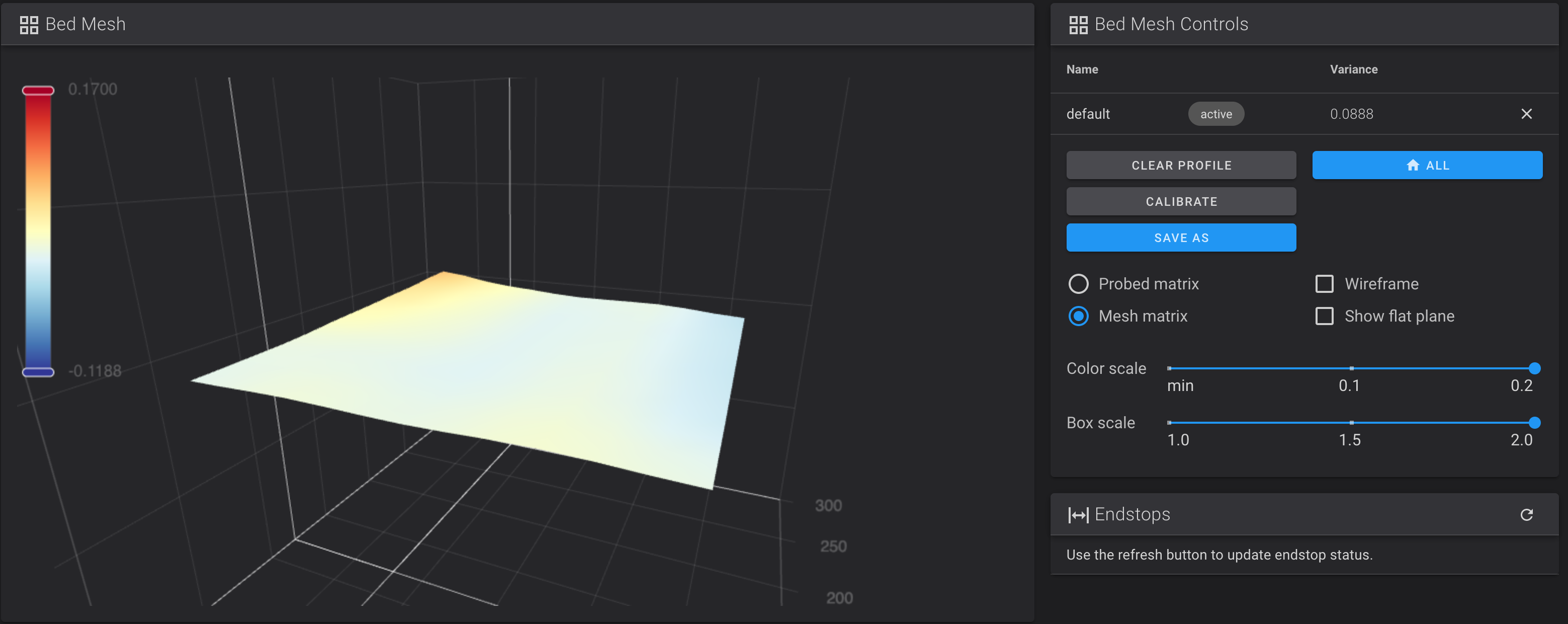1568x624 pixels.
Task: Enable the Show flat plane checkbox
Action: [1324, 316]
